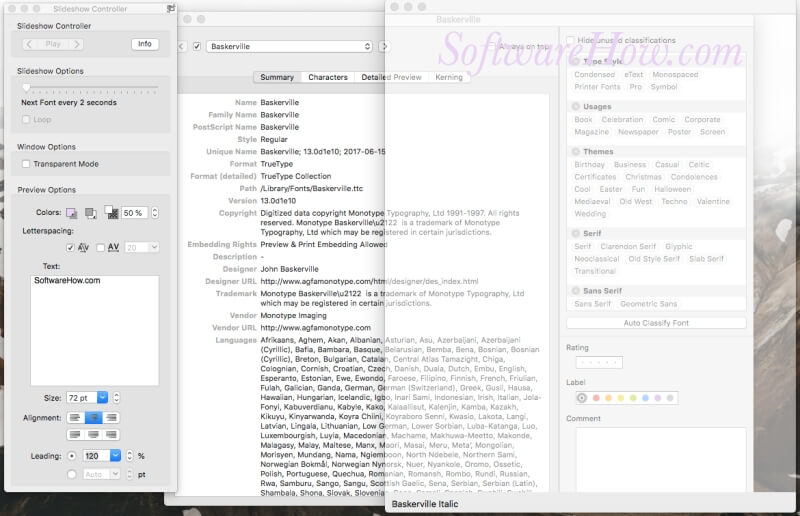Open the Leading 120 dropdown
Viewport: 800px width, 516px height.
[116, 456]
